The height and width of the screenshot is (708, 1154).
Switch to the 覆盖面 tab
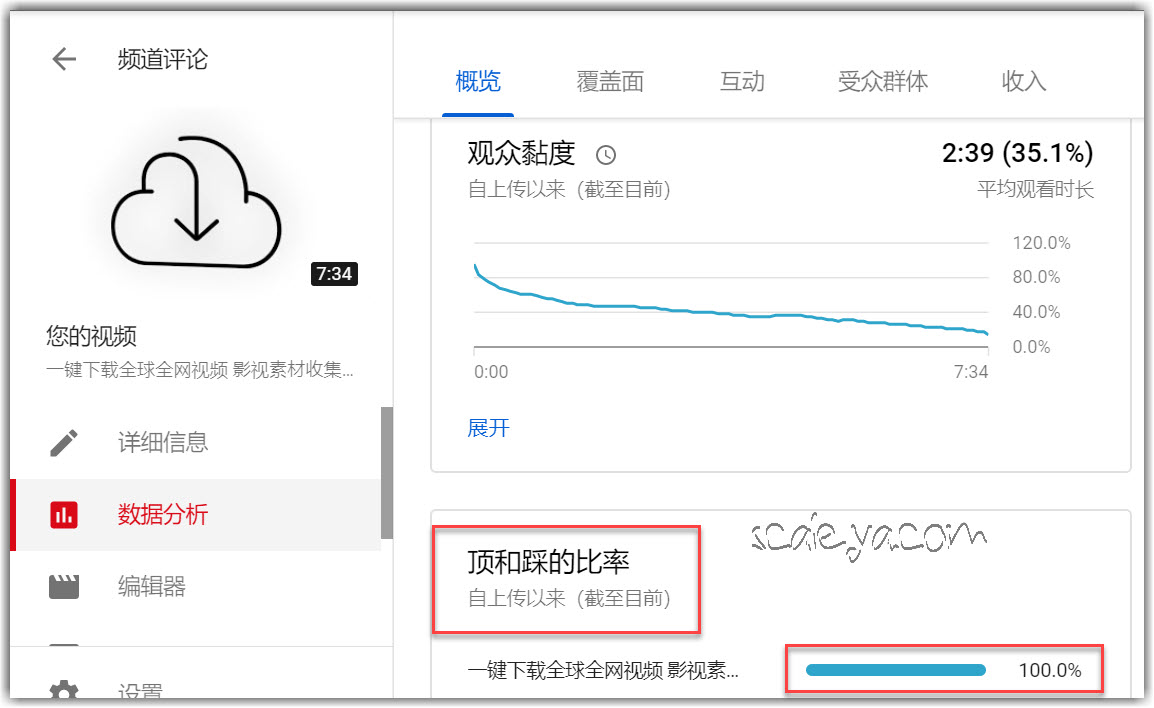[610, 82]
